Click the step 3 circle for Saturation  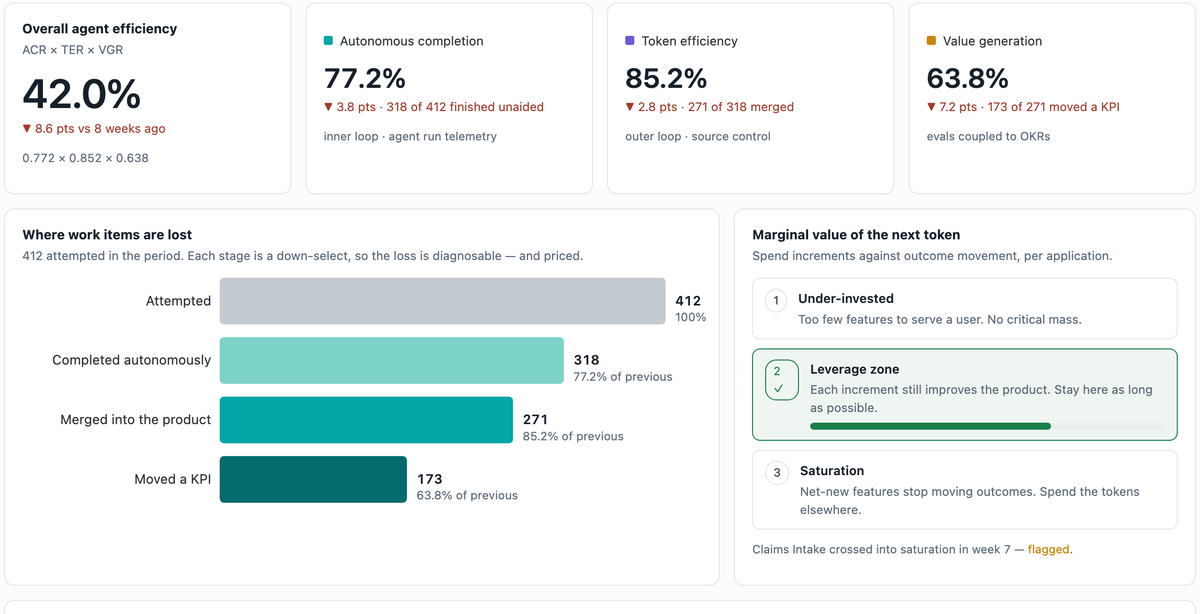pos(777,472)
